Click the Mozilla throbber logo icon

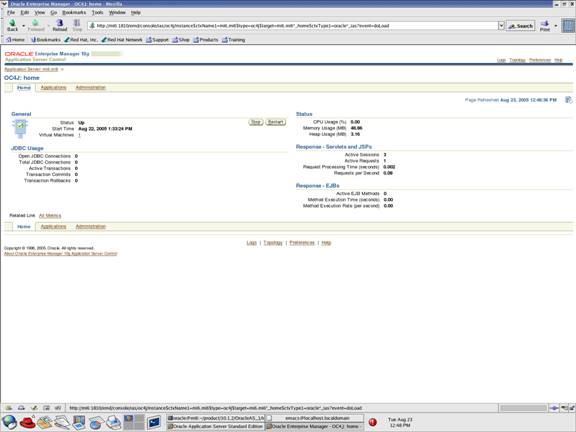pos(568,26)
